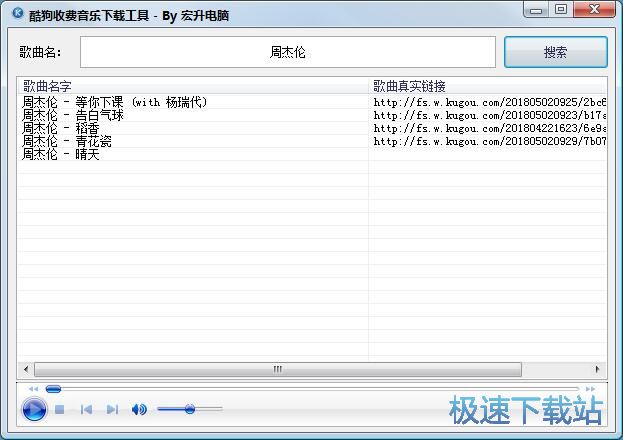Image resolution: width=623 pixels, height=440 pixels.
Task: Skip to the next track
Action: pos(112,409)
